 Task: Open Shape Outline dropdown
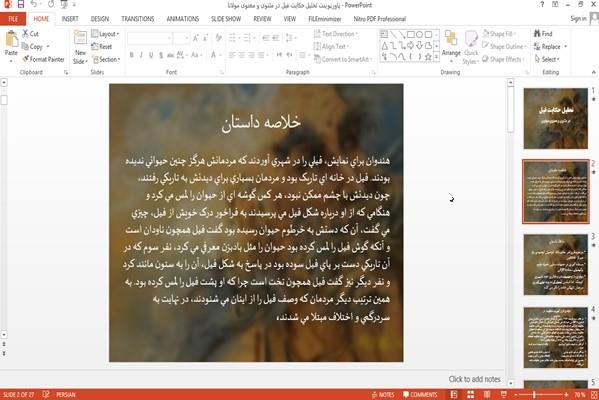point(505,46)
